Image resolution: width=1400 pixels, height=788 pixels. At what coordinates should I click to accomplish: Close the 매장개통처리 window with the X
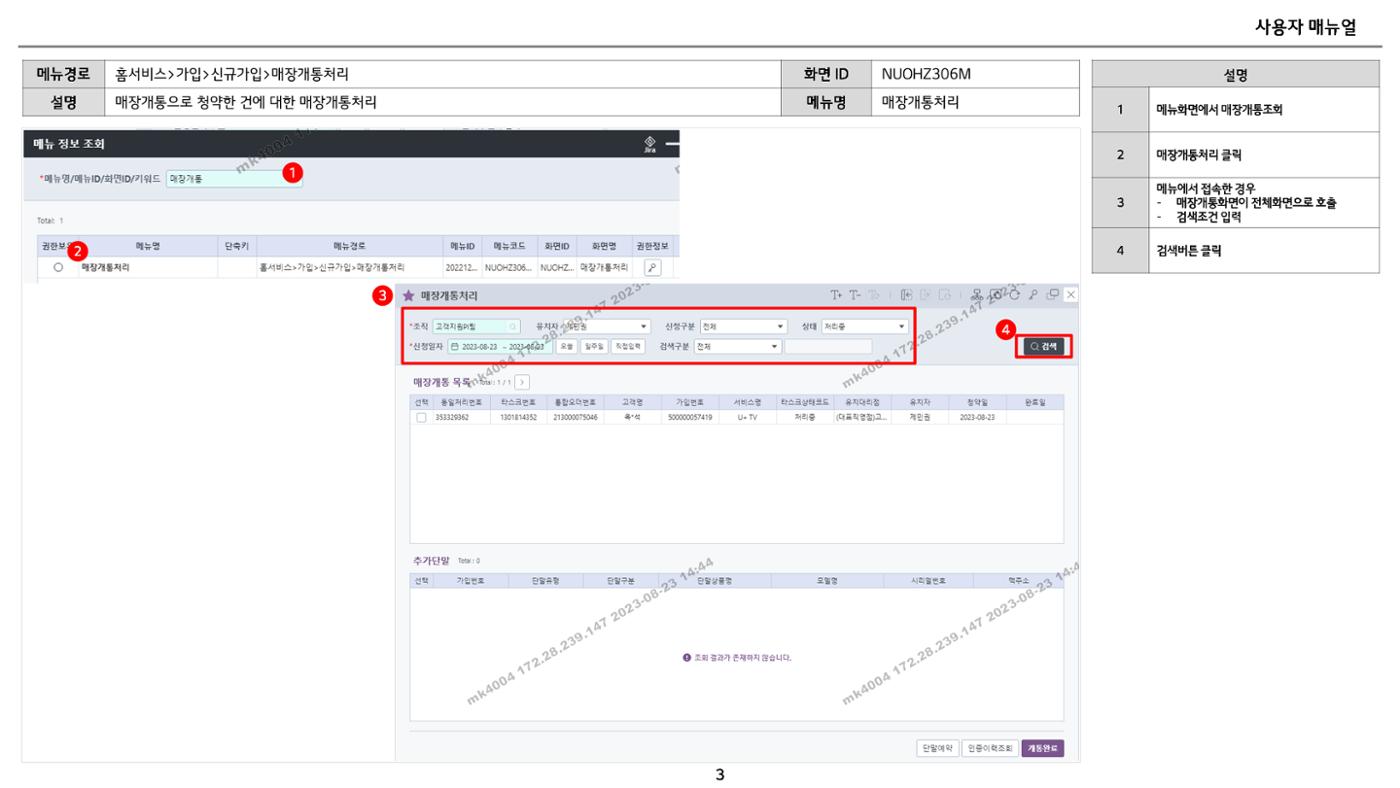coord(1071,295)
